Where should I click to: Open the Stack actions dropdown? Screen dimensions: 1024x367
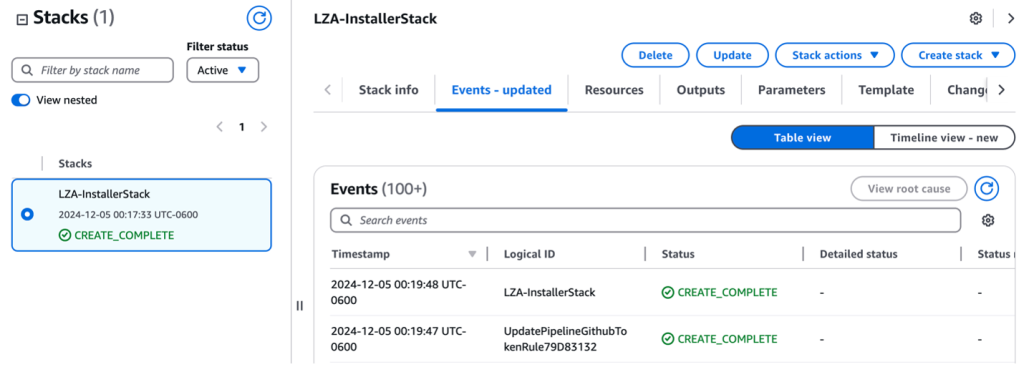(x=834, y=56)
